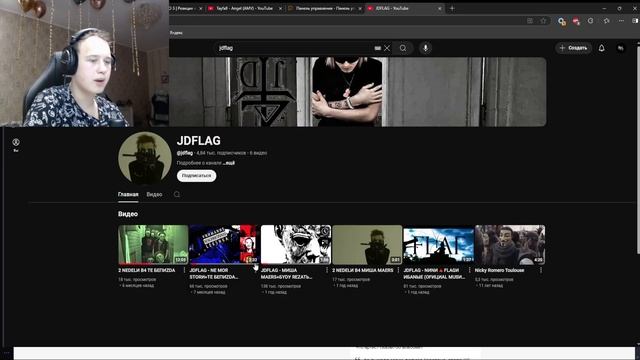This screenshot has width=640, height=360.
Task: Open the Вы sidebar item
Action: click(x=16, y=145)
